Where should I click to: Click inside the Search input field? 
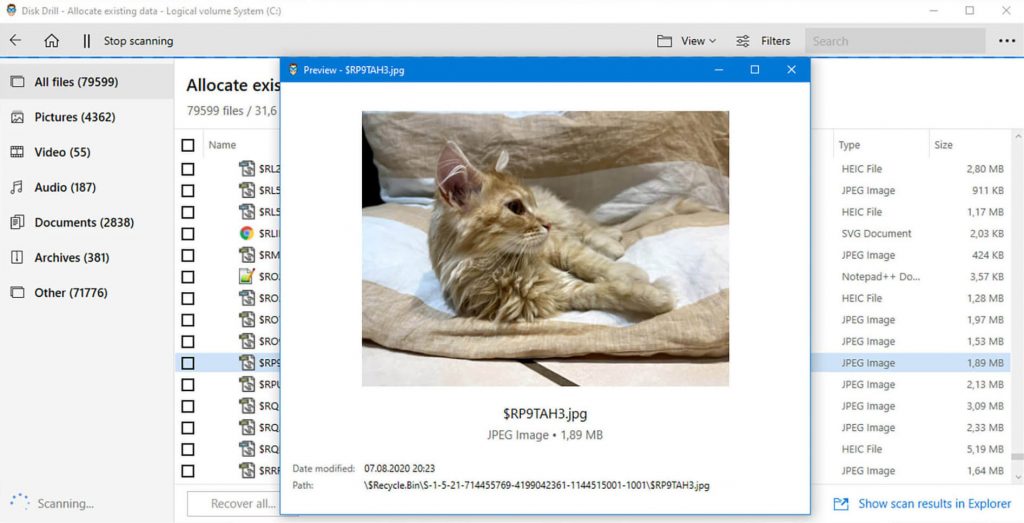click(894, 41)
